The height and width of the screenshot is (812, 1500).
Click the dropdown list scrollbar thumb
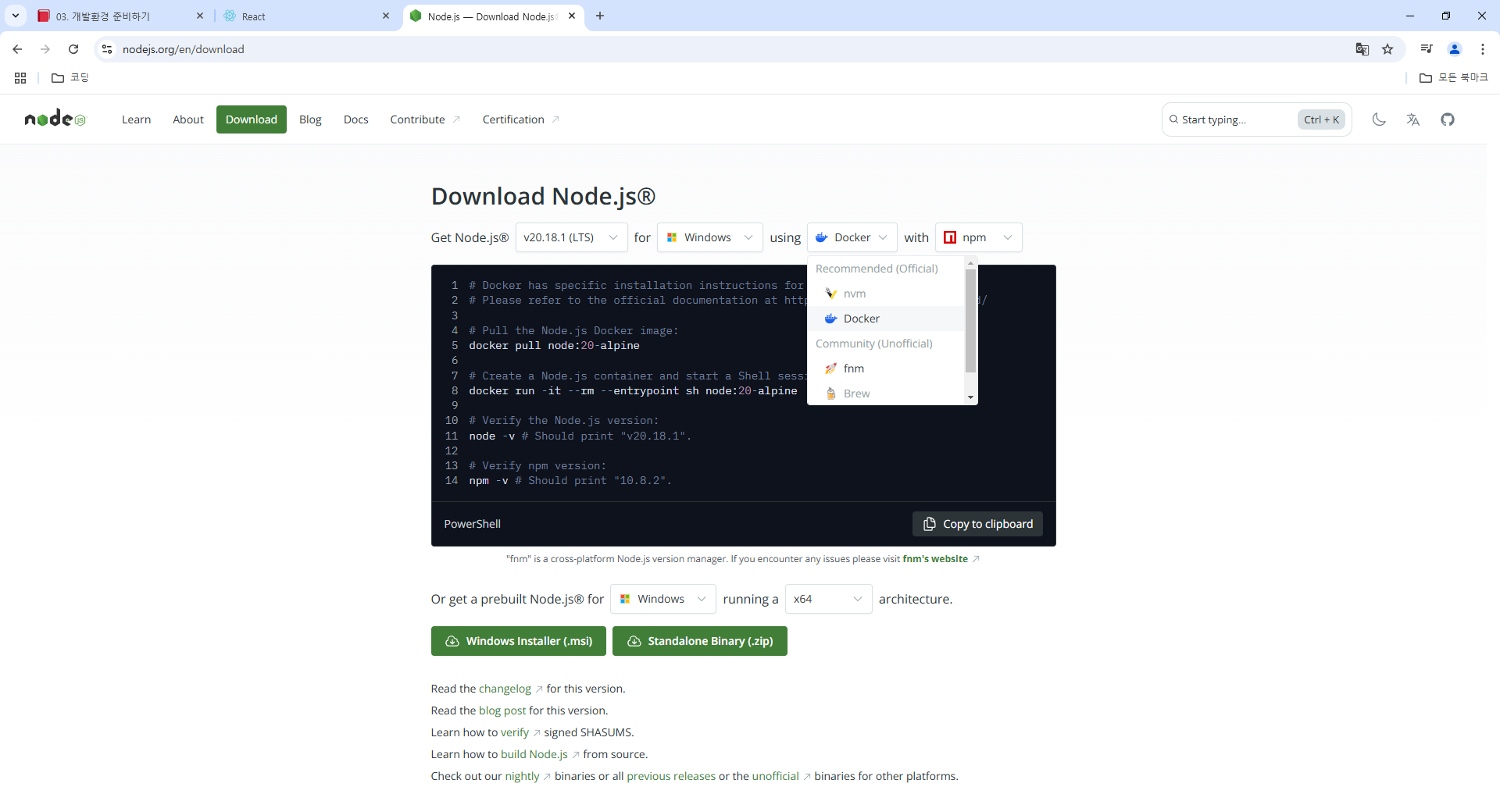tap(970, 321)
